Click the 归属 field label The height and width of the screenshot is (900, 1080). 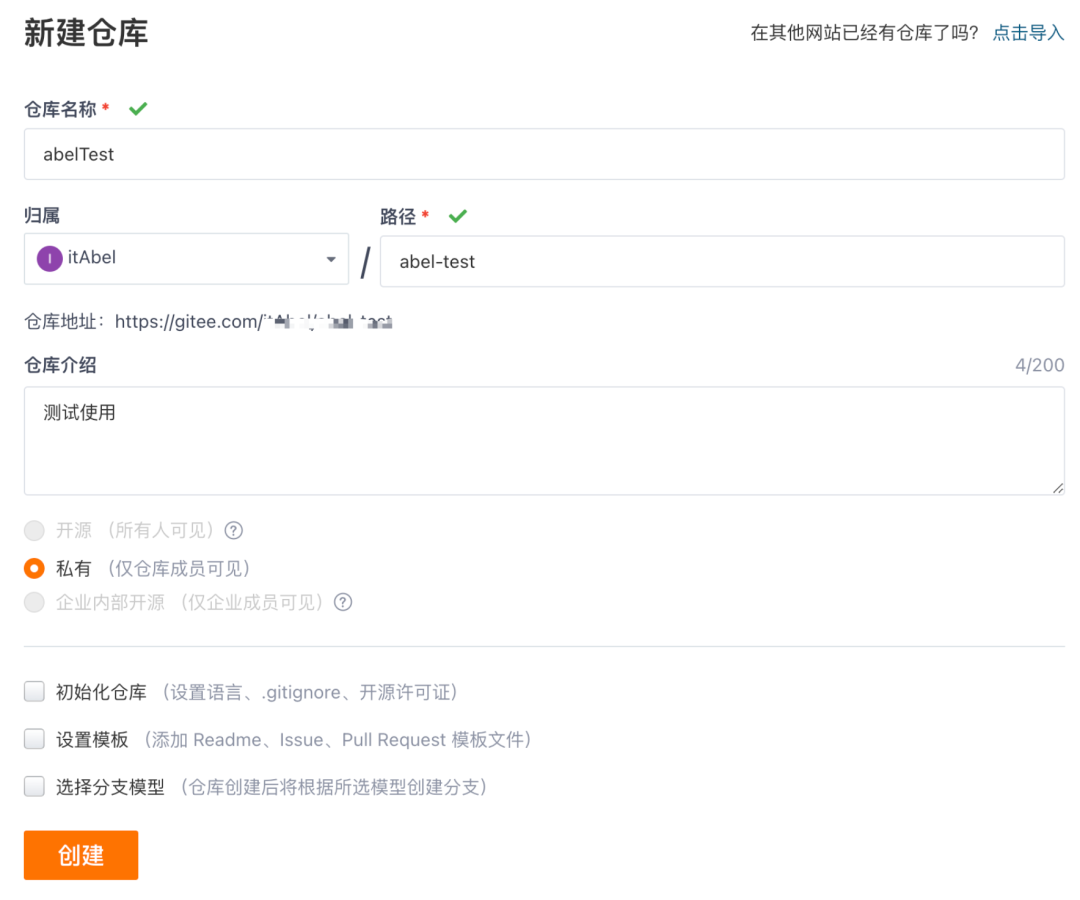42,216
